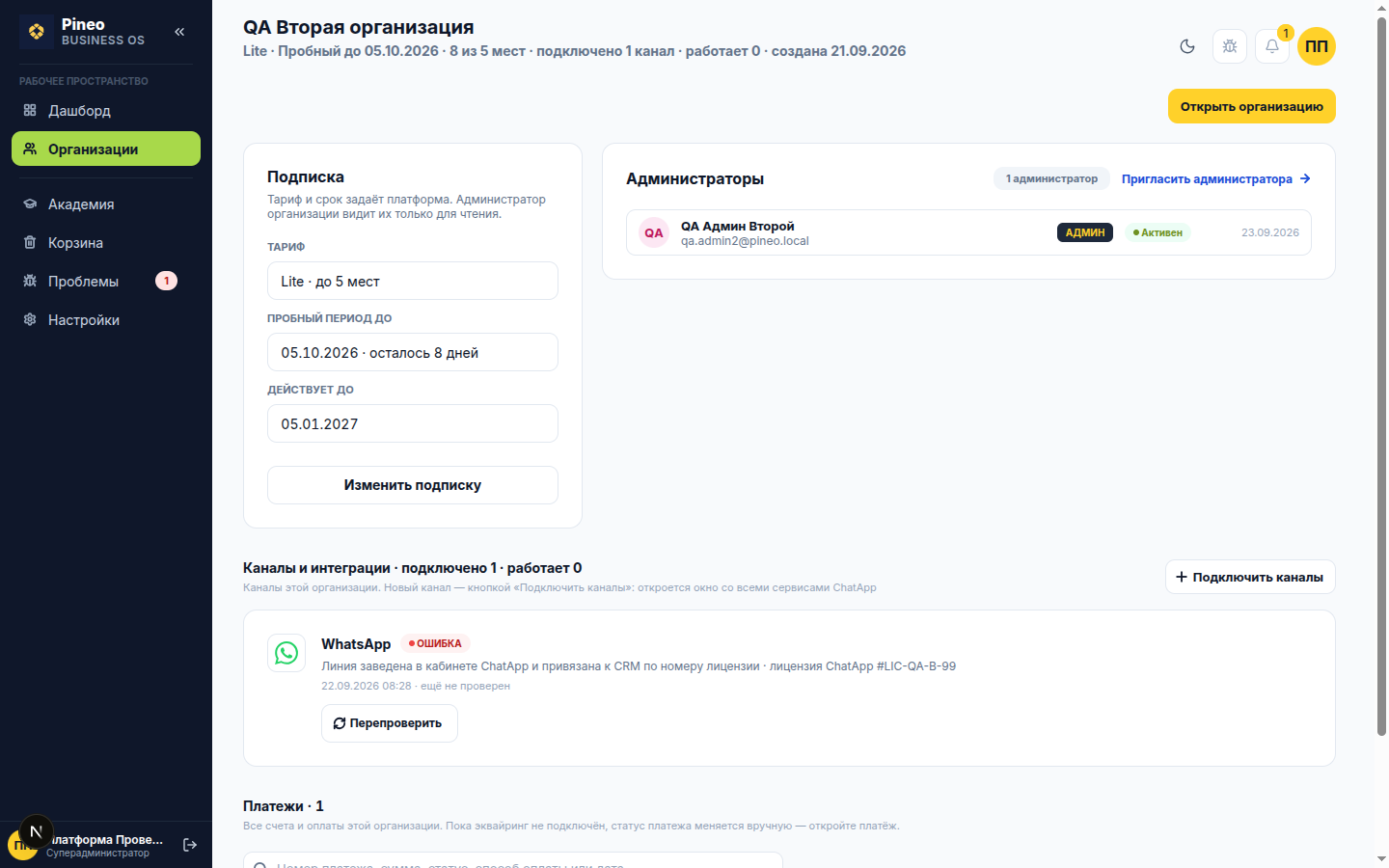Open the ПП profile avatar menu
The width and height of the screenshot is (1389, 868).
coord(1317,46)
